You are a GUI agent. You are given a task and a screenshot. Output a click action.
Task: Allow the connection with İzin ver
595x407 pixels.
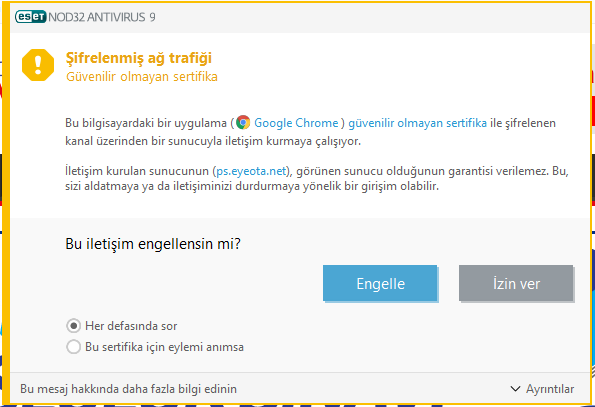[x=516, y=283]
